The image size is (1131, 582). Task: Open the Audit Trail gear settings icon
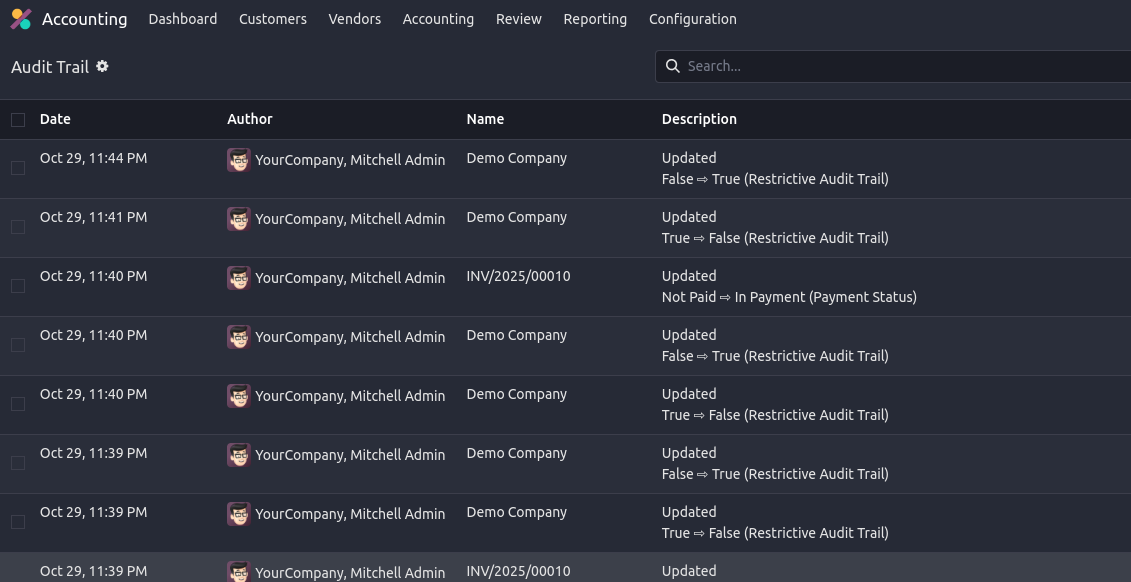click(x=102, y=66)
